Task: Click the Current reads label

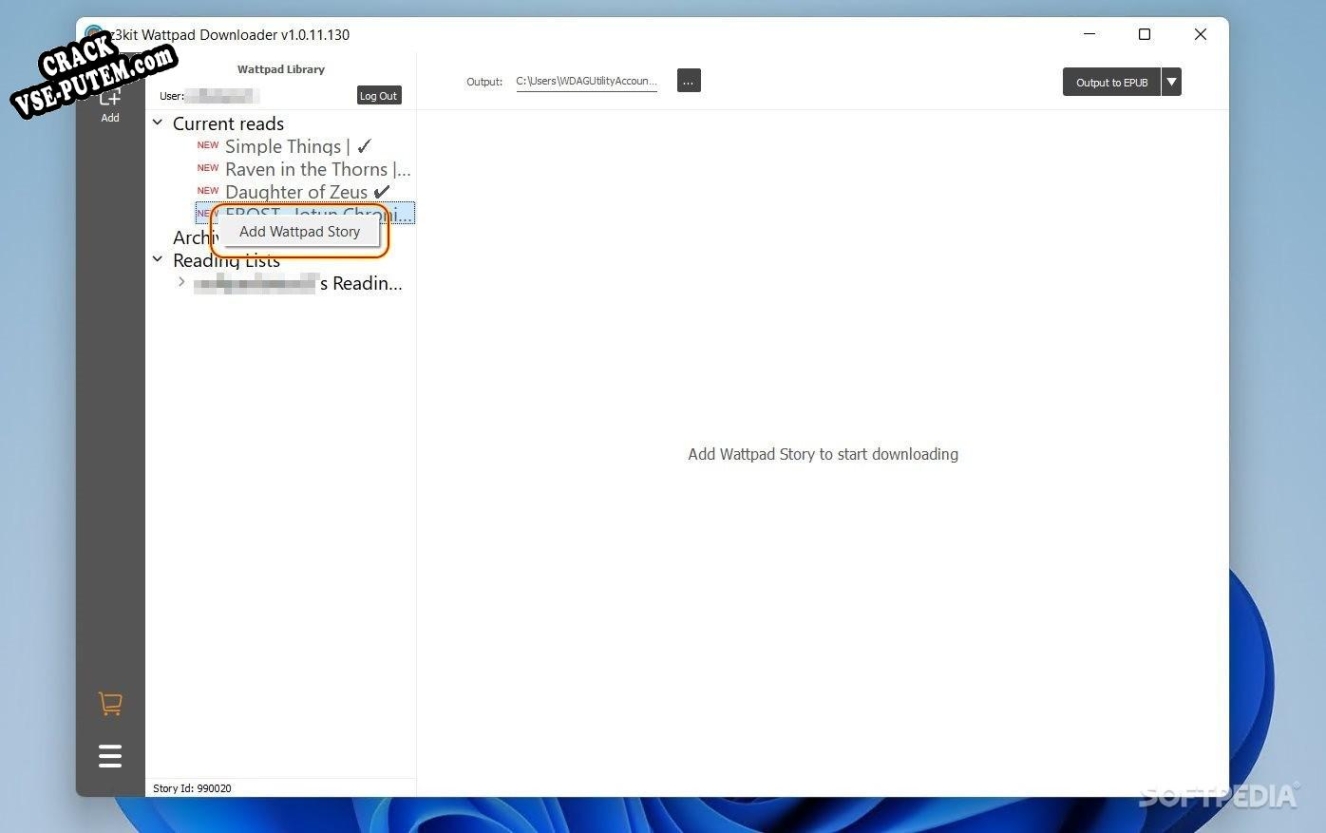Action: pos(228,123)
